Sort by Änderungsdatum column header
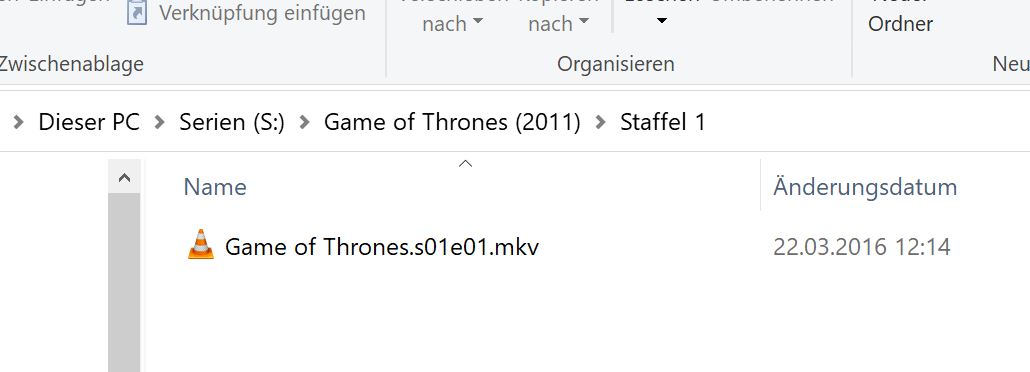 [864, 187]
